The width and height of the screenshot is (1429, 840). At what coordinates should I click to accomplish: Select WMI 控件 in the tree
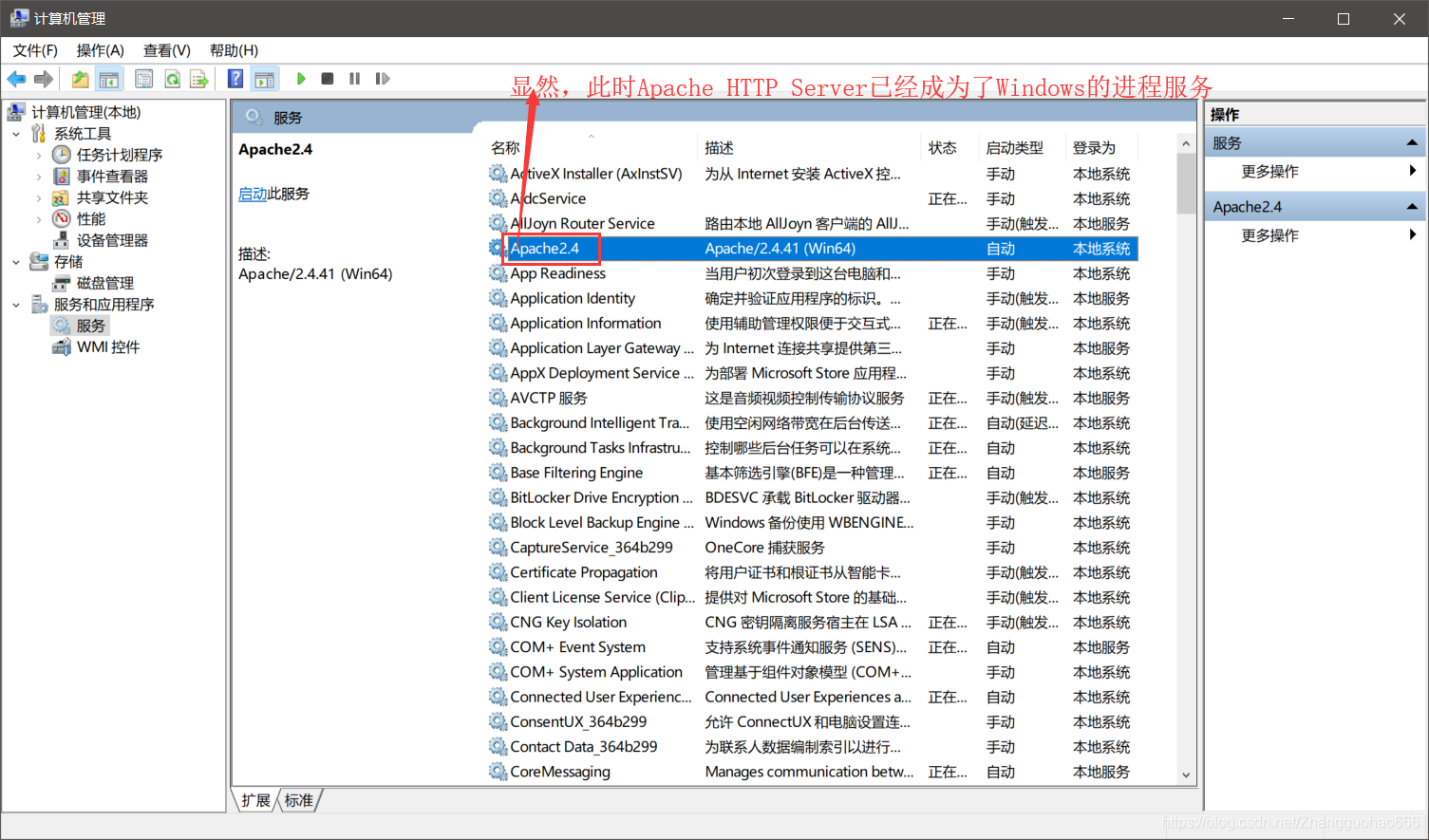click(108, 347)
